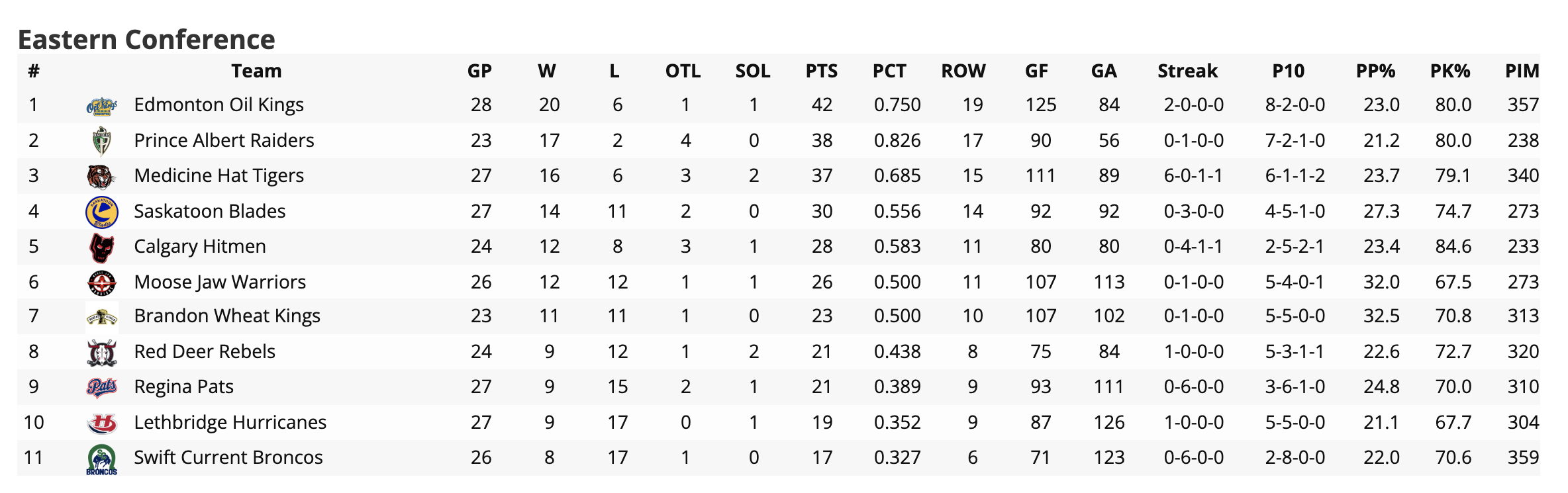Click the Medicine Hat Tigers logo
Screen dimensions: 1568x493
[102, 176]
